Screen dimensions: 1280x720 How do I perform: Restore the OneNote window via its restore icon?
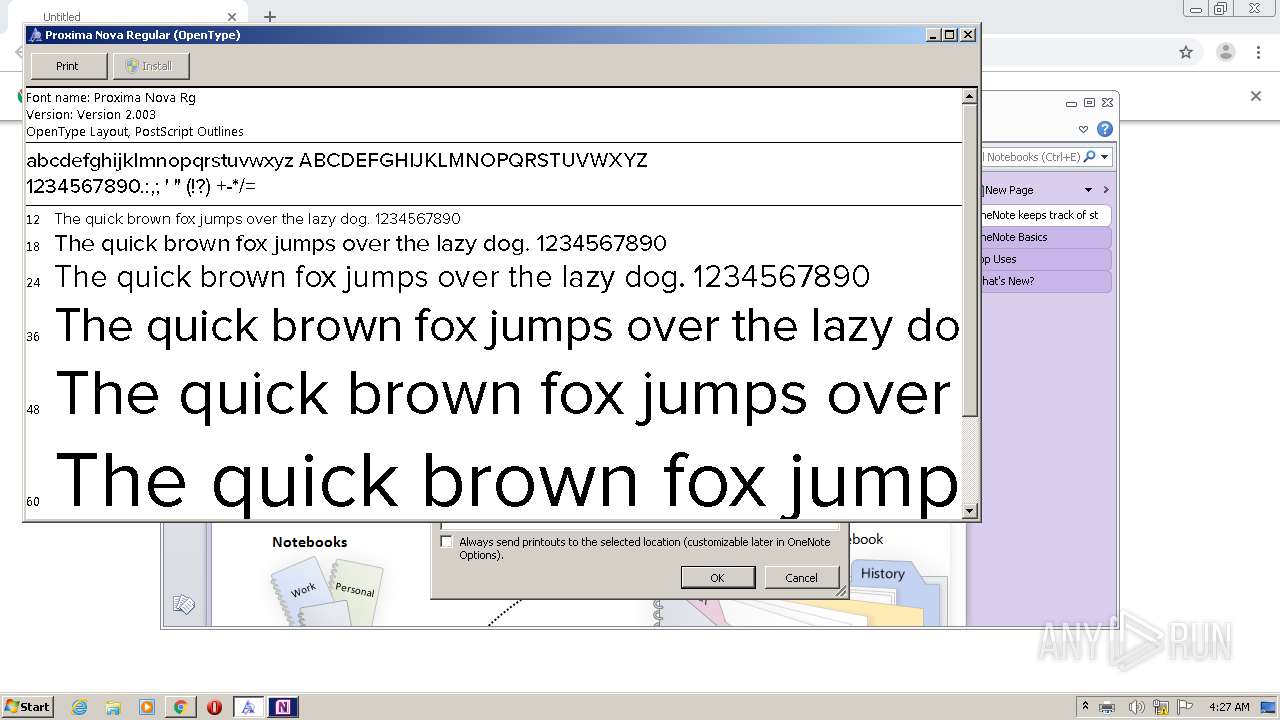point(1090,102)
